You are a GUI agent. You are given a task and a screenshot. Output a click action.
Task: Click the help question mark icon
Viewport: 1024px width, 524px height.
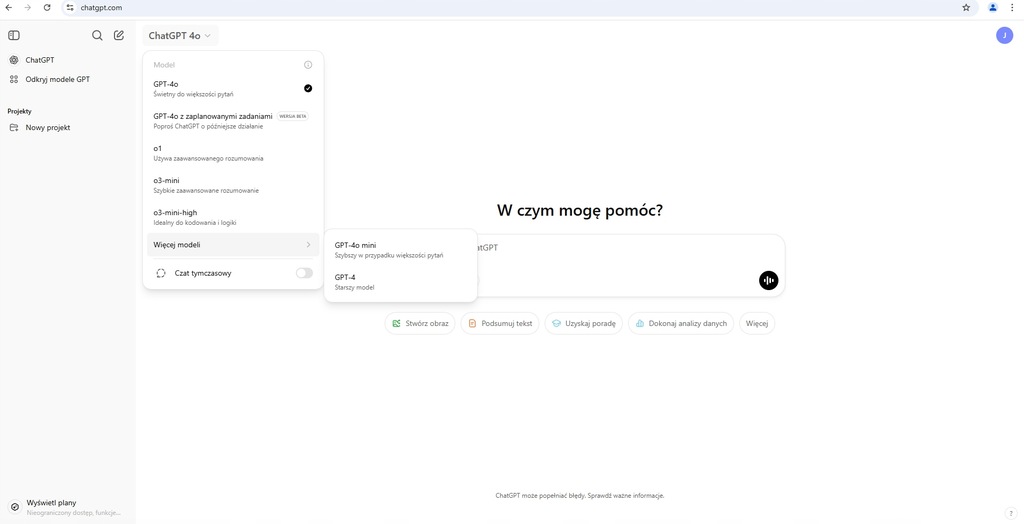[x=1010, y=513]
